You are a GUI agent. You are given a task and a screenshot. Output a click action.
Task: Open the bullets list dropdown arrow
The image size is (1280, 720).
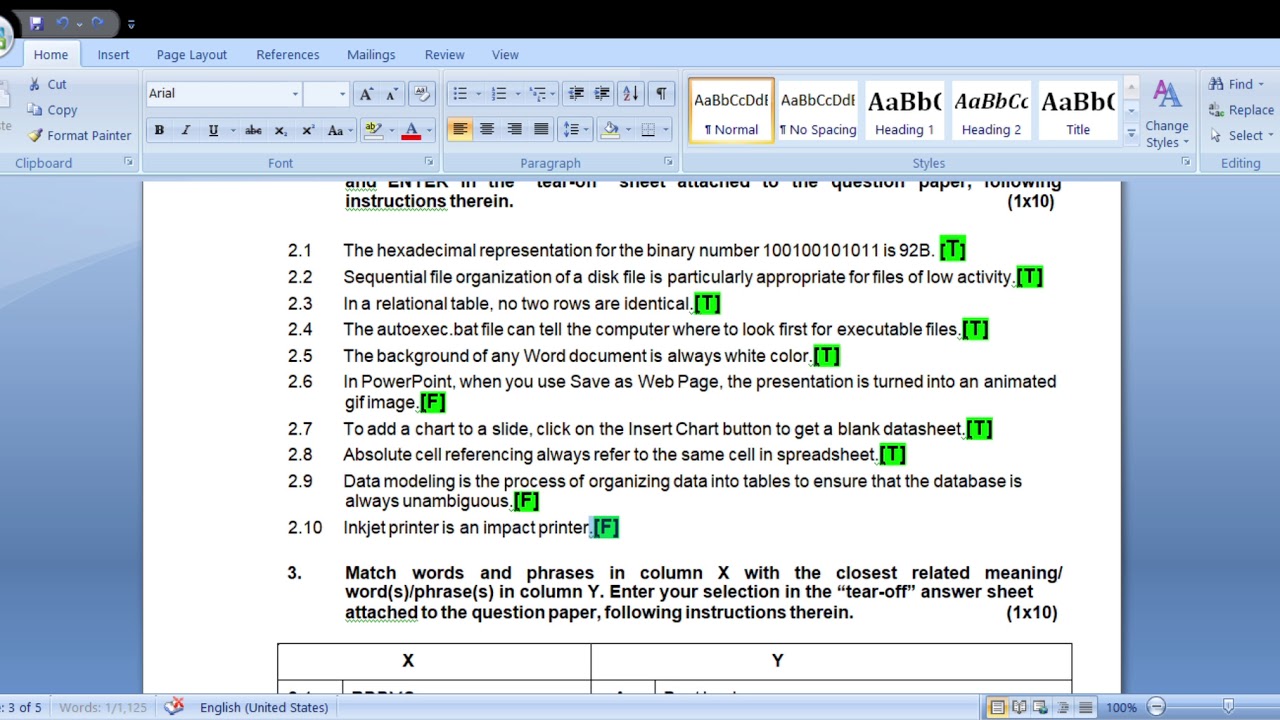478,94
